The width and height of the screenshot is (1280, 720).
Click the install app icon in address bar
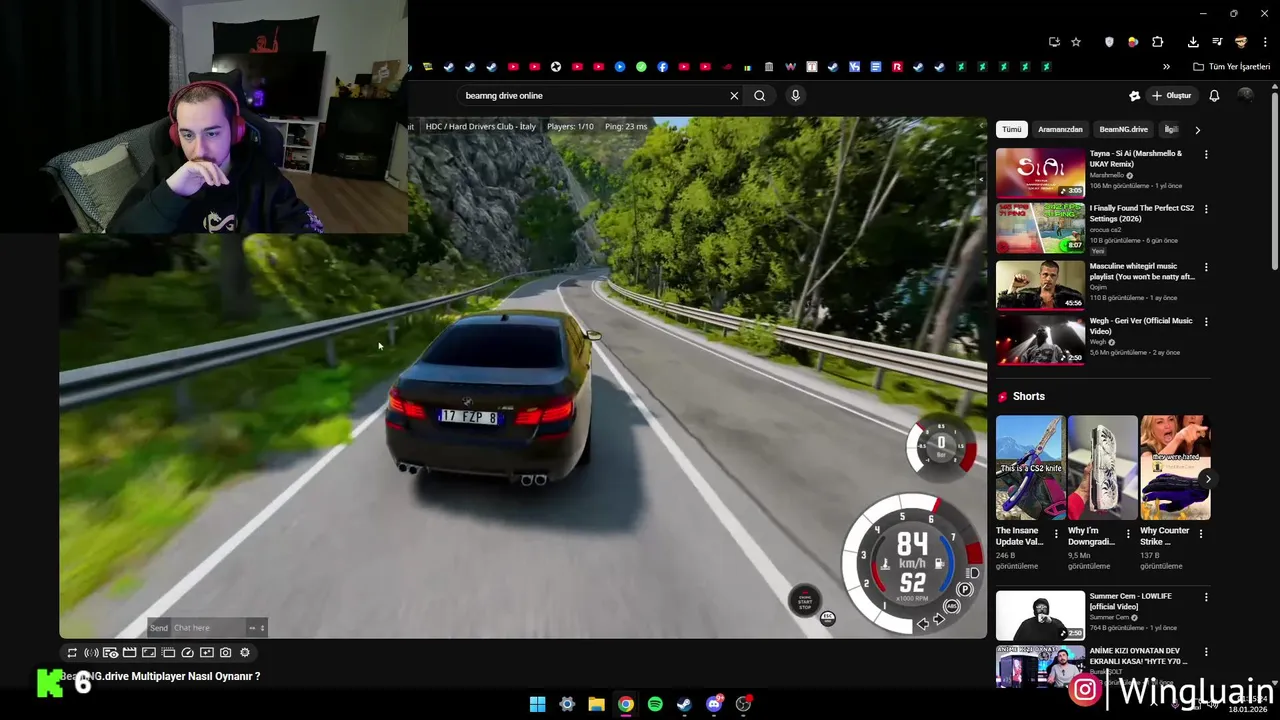coord(1054,42)
